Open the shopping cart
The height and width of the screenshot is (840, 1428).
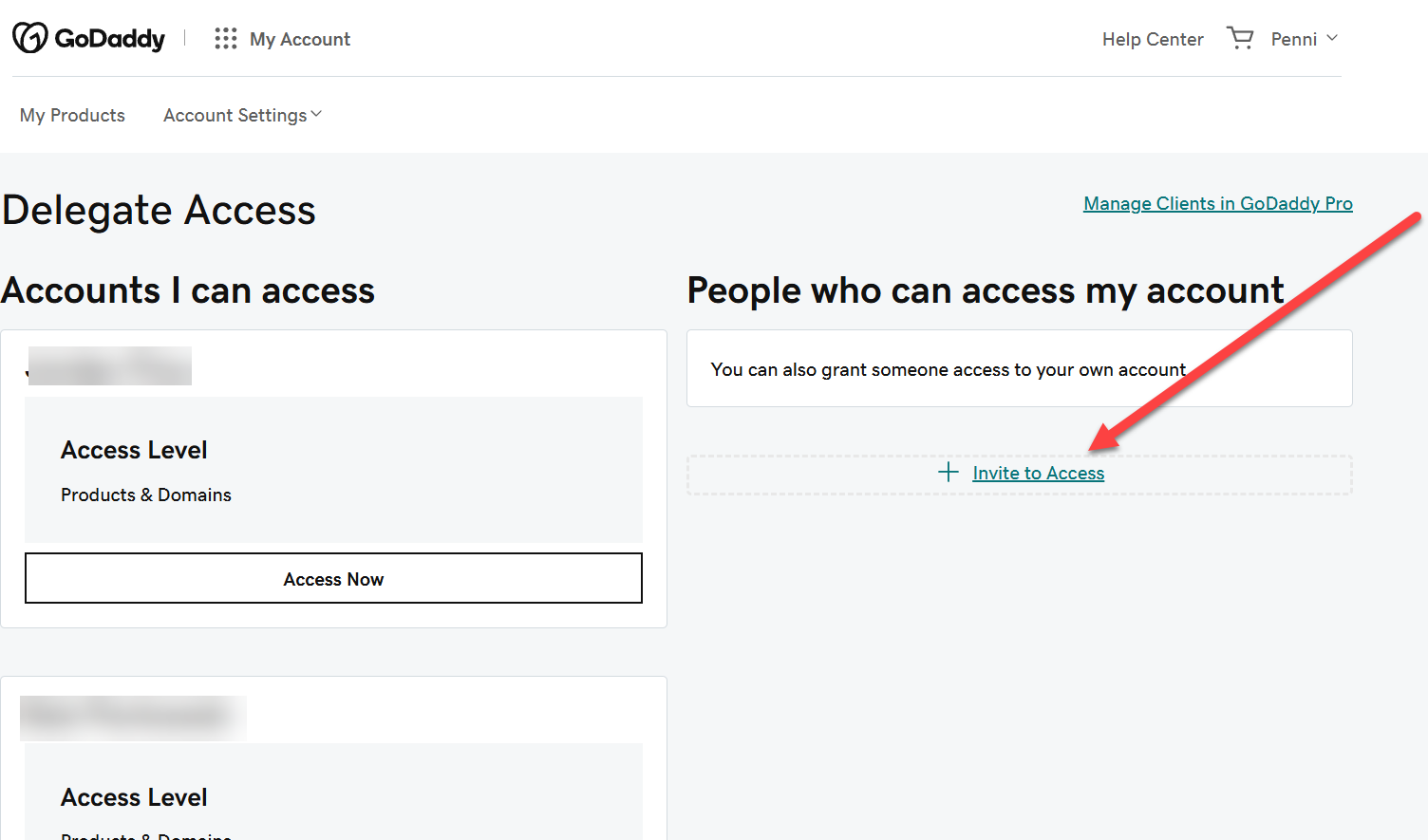click(1240, 38)
